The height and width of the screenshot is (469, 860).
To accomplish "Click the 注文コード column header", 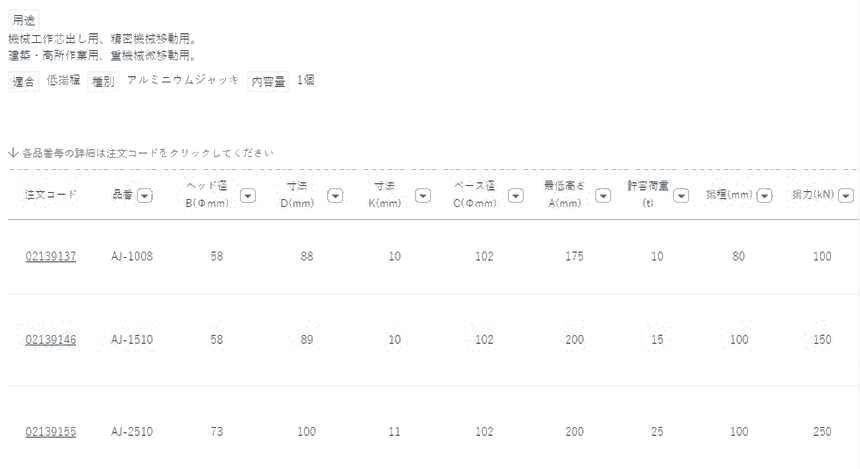I will 51,195.
